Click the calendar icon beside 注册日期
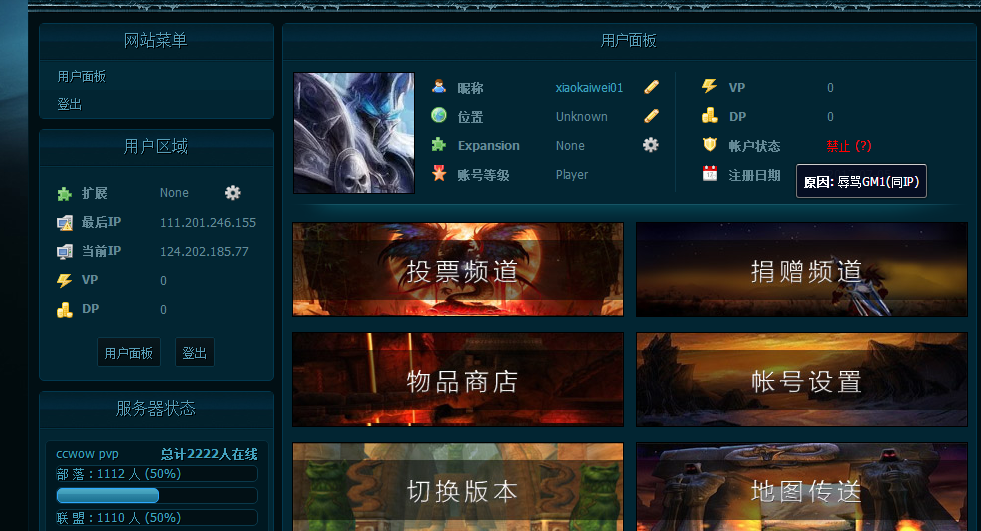Viewport: 981px width, 531px height. tap(710, 174)
